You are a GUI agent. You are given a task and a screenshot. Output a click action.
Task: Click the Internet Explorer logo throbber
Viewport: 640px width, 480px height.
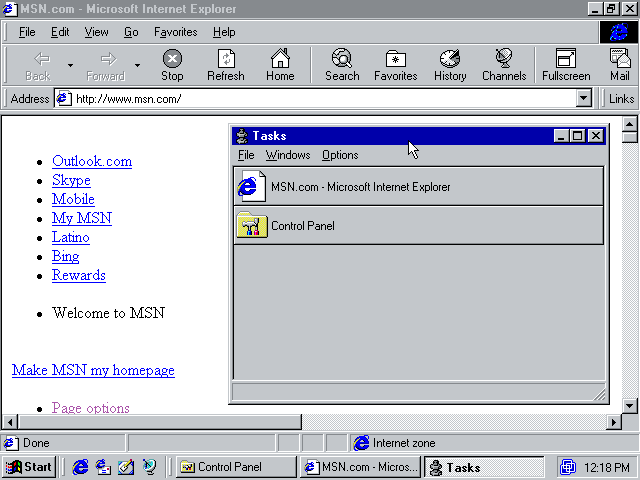click(x=618, y=32)
